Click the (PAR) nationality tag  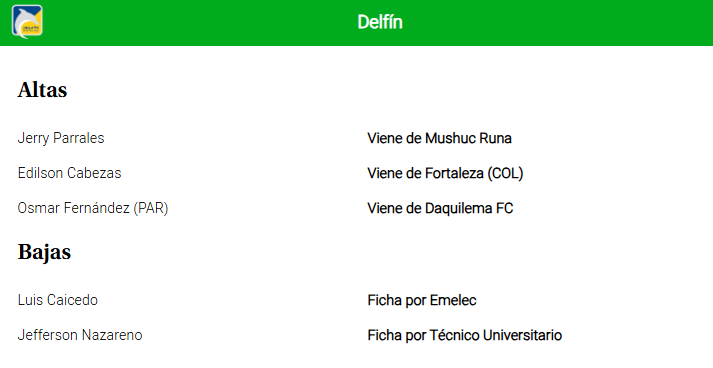pyautogui.click(x=151, y=208)
